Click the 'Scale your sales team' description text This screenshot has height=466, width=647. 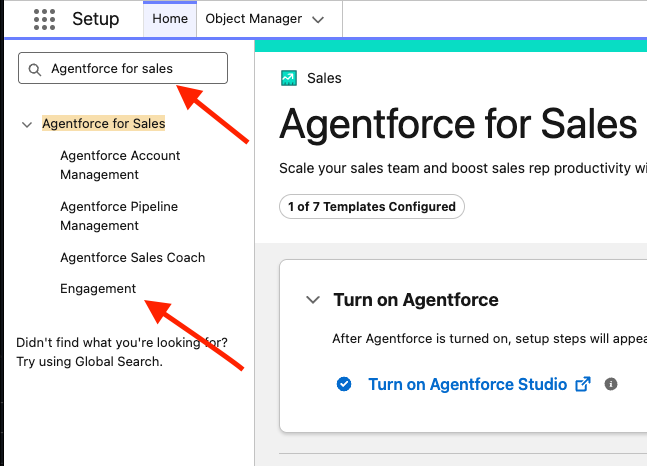tap(463, 168)
